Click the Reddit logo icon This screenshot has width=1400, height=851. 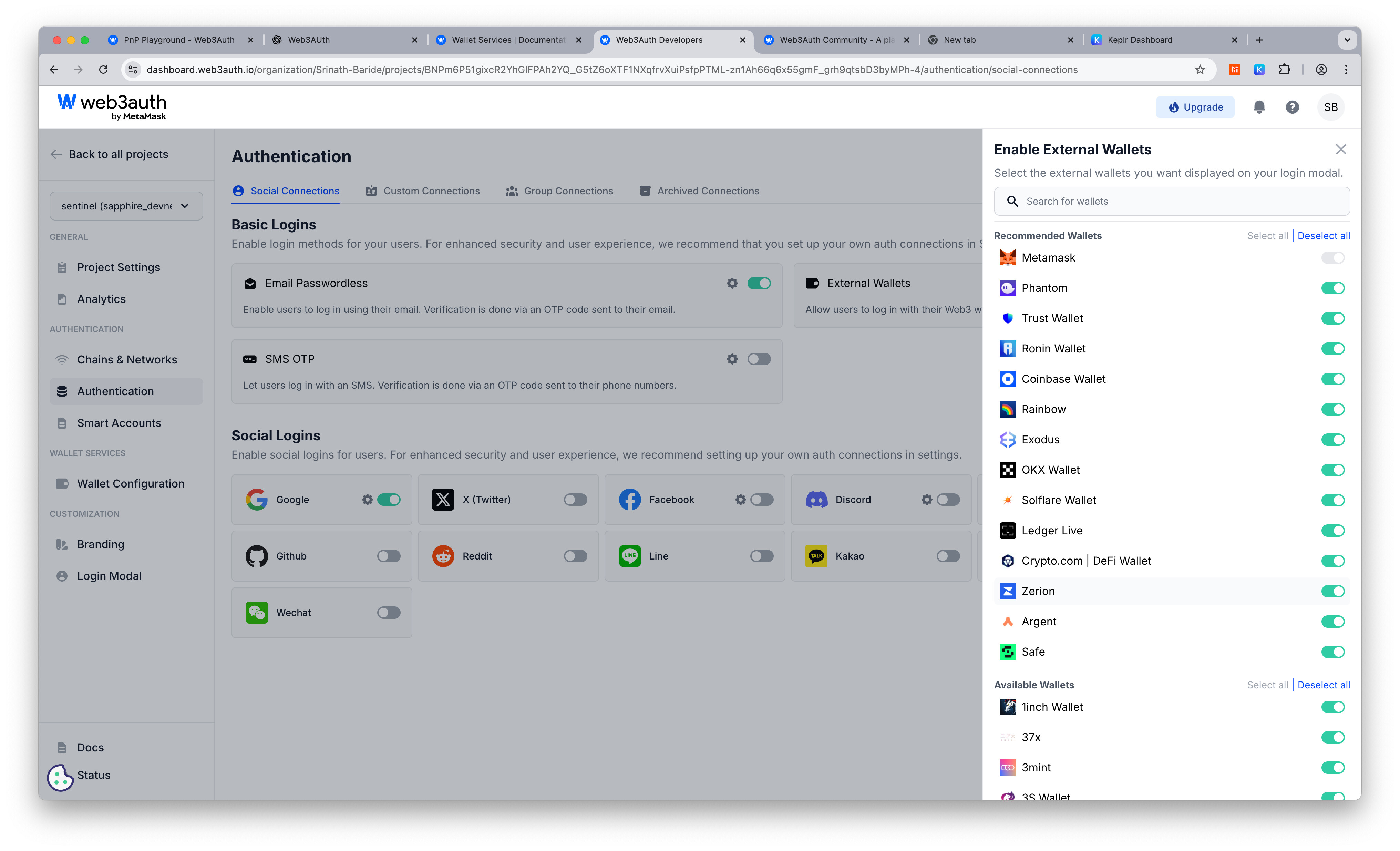click(443, 556)
